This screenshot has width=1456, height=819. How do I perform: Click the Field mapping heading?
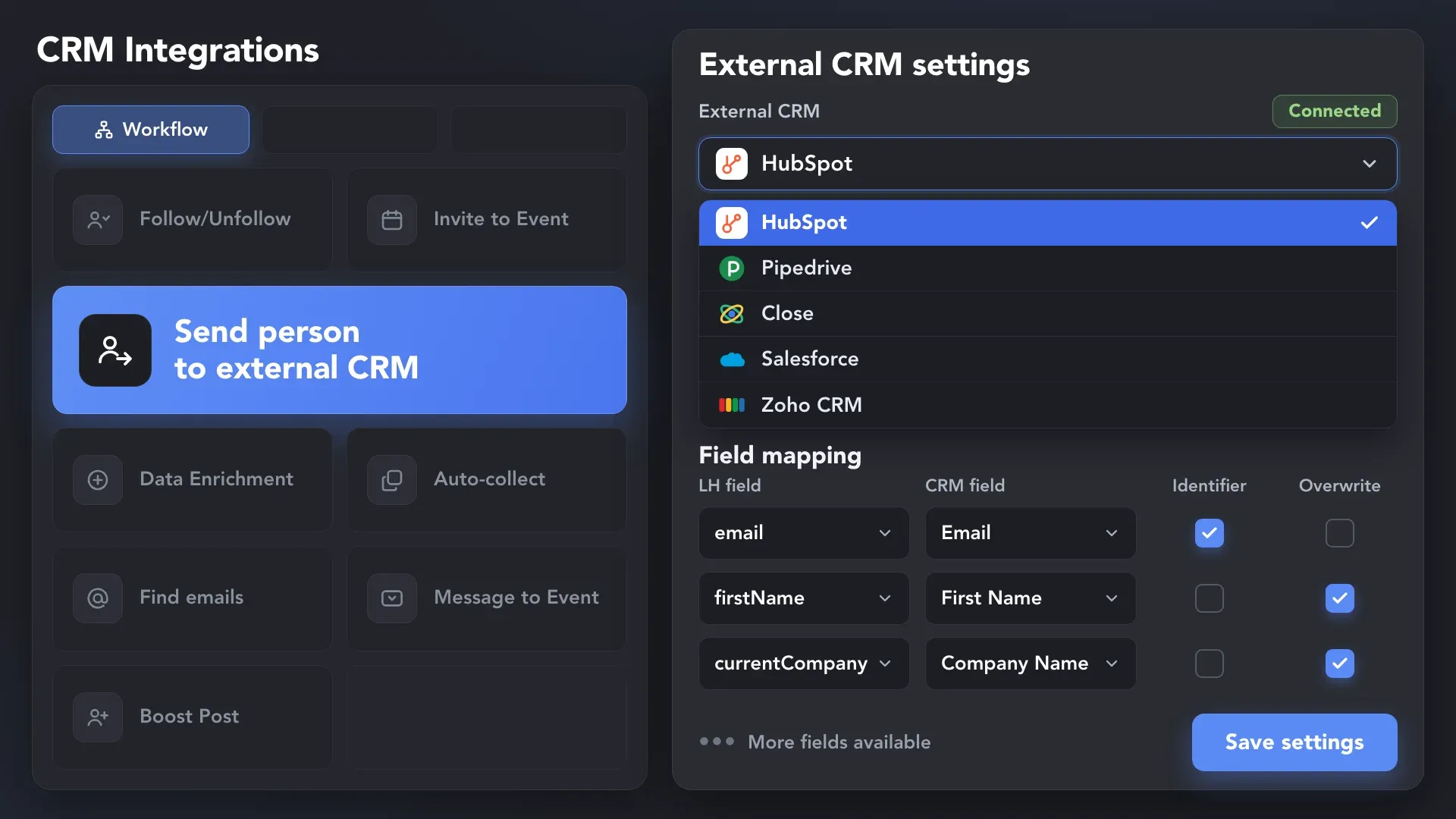click(780, 455)
